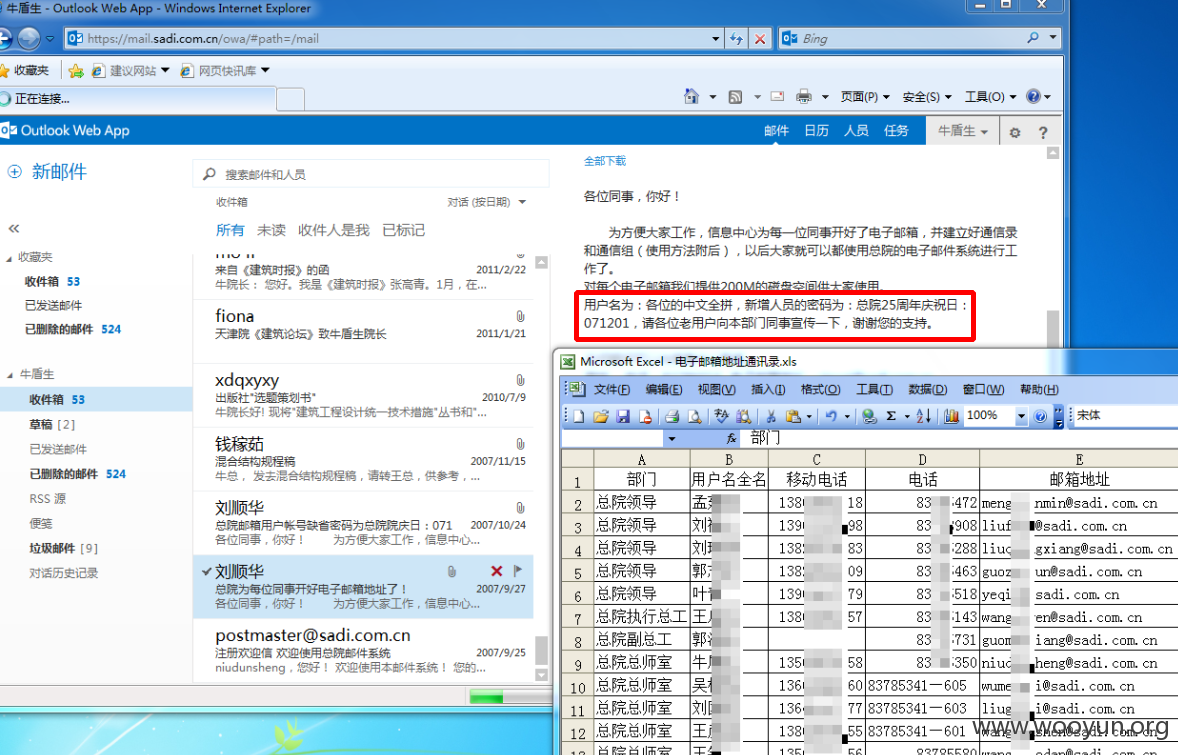Collapse the 牛盾生 mailbox tree
This screenshot has width=1178, height=755.
click(10, 375)
